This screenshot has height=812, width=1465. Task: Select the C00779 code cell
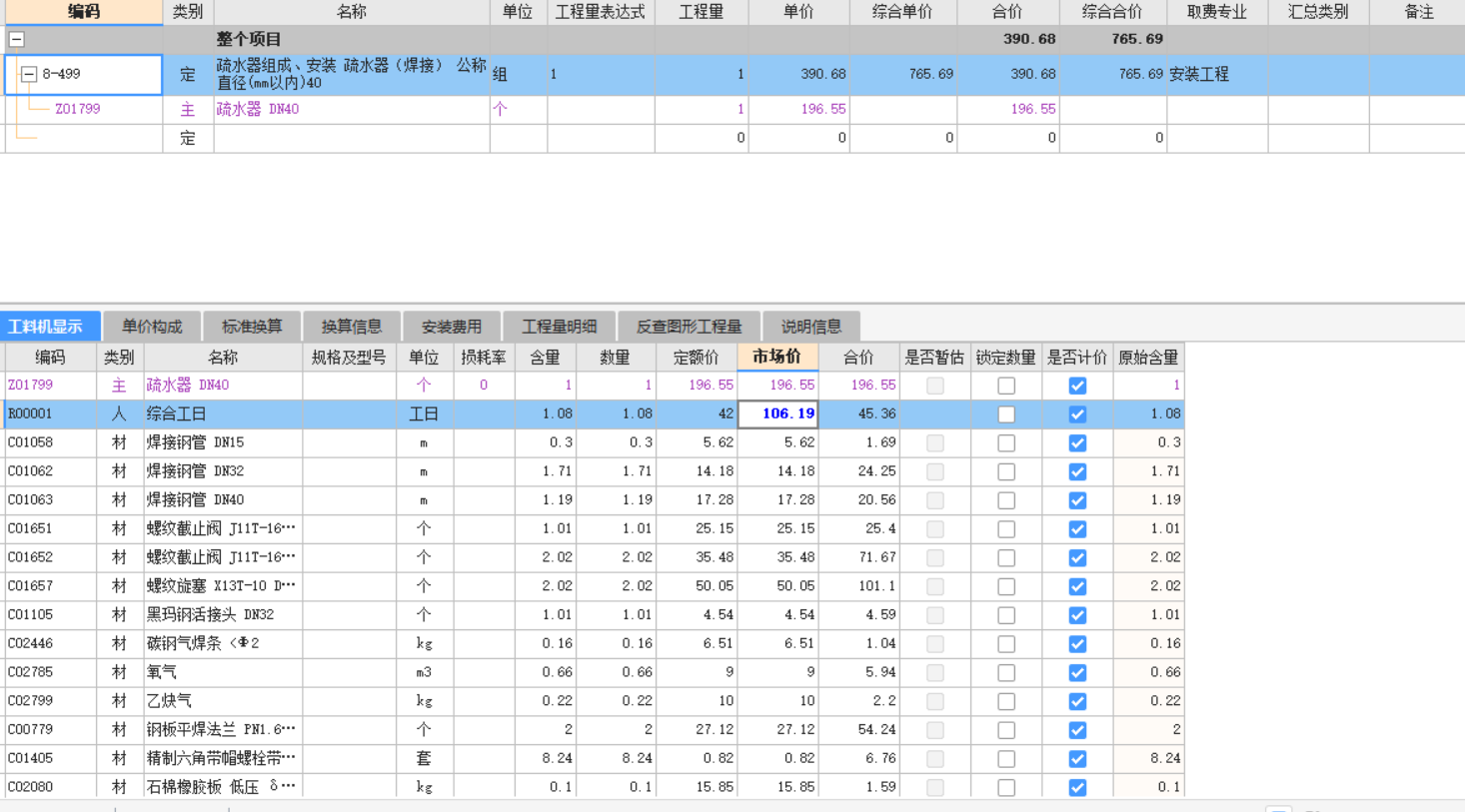(x=50, y=730)
